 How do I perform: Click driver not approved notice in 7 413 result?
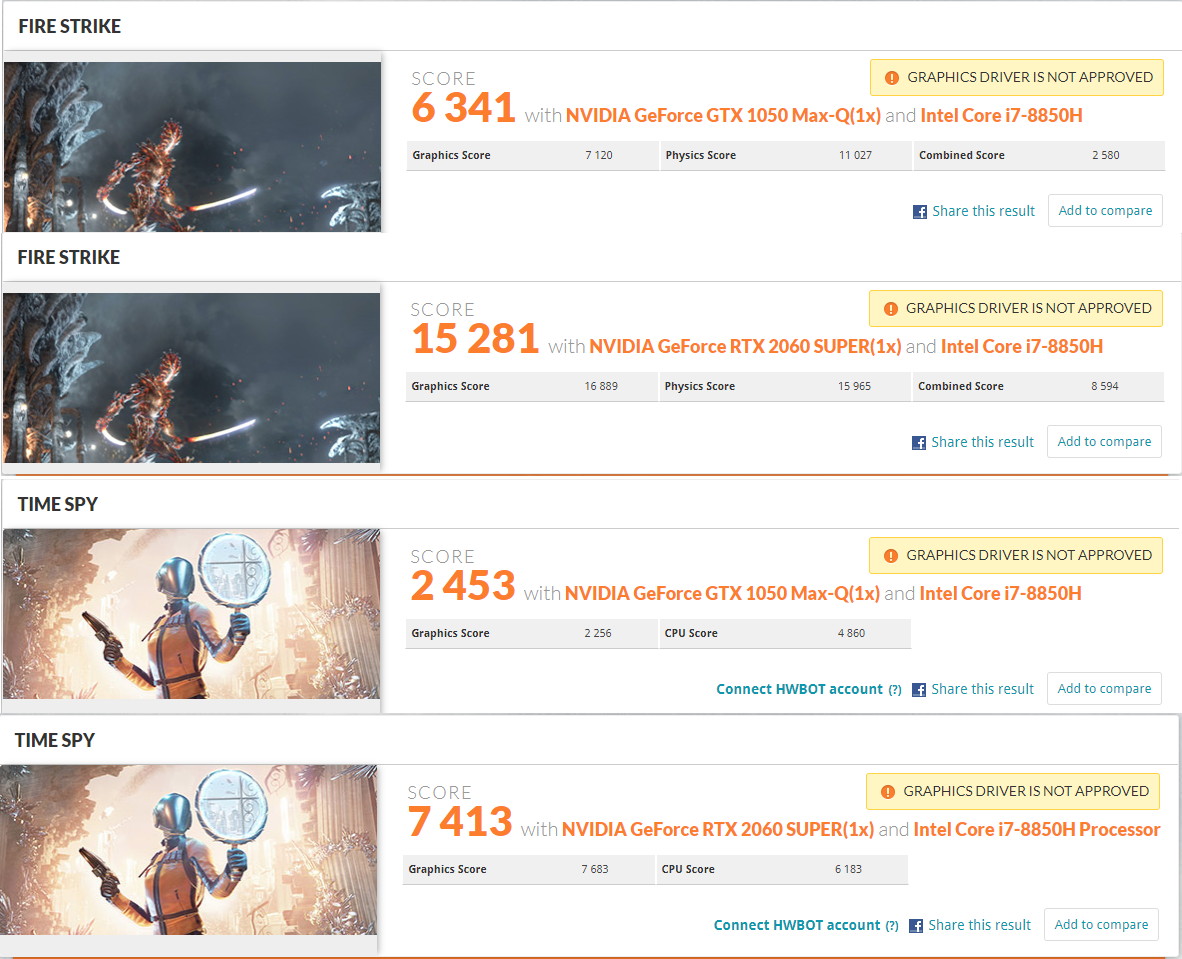(1012, 792)
